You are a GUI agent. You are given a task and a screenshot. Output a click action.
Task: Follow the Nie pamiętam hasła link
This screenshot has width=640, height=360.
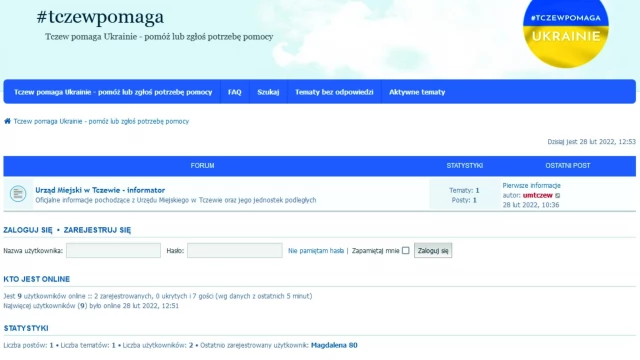click(316, 251)
